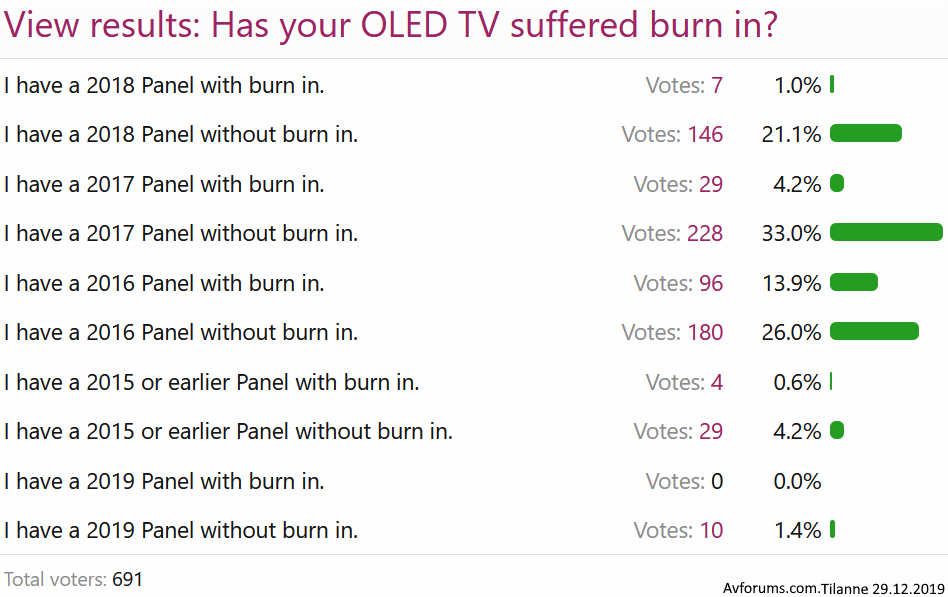
Task: Click the green bar next to 33.0%
Action: [x=886, y=233]
